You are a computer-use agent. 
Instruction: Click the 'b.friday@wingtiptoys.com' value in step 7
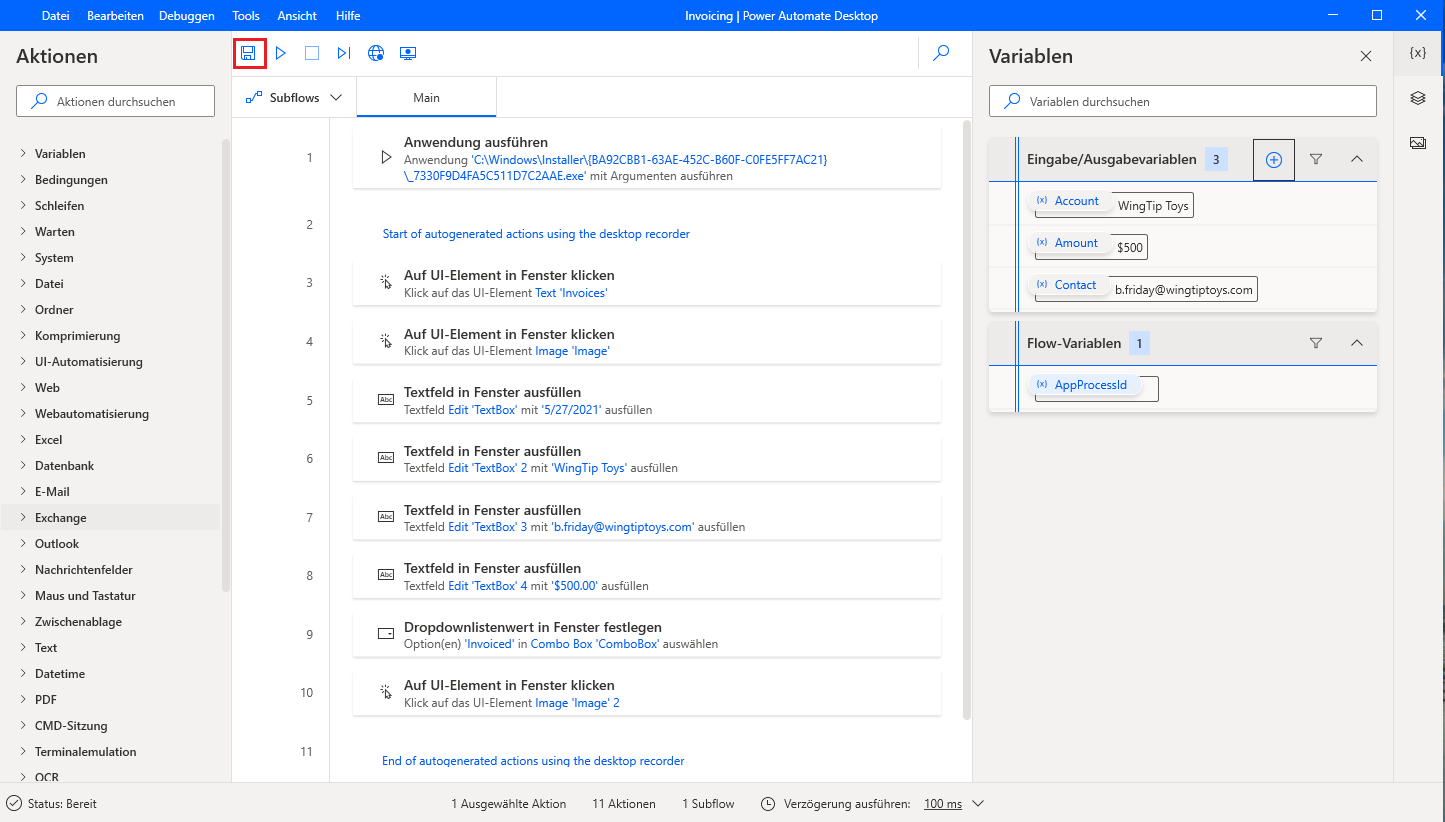tap(623, 527)
